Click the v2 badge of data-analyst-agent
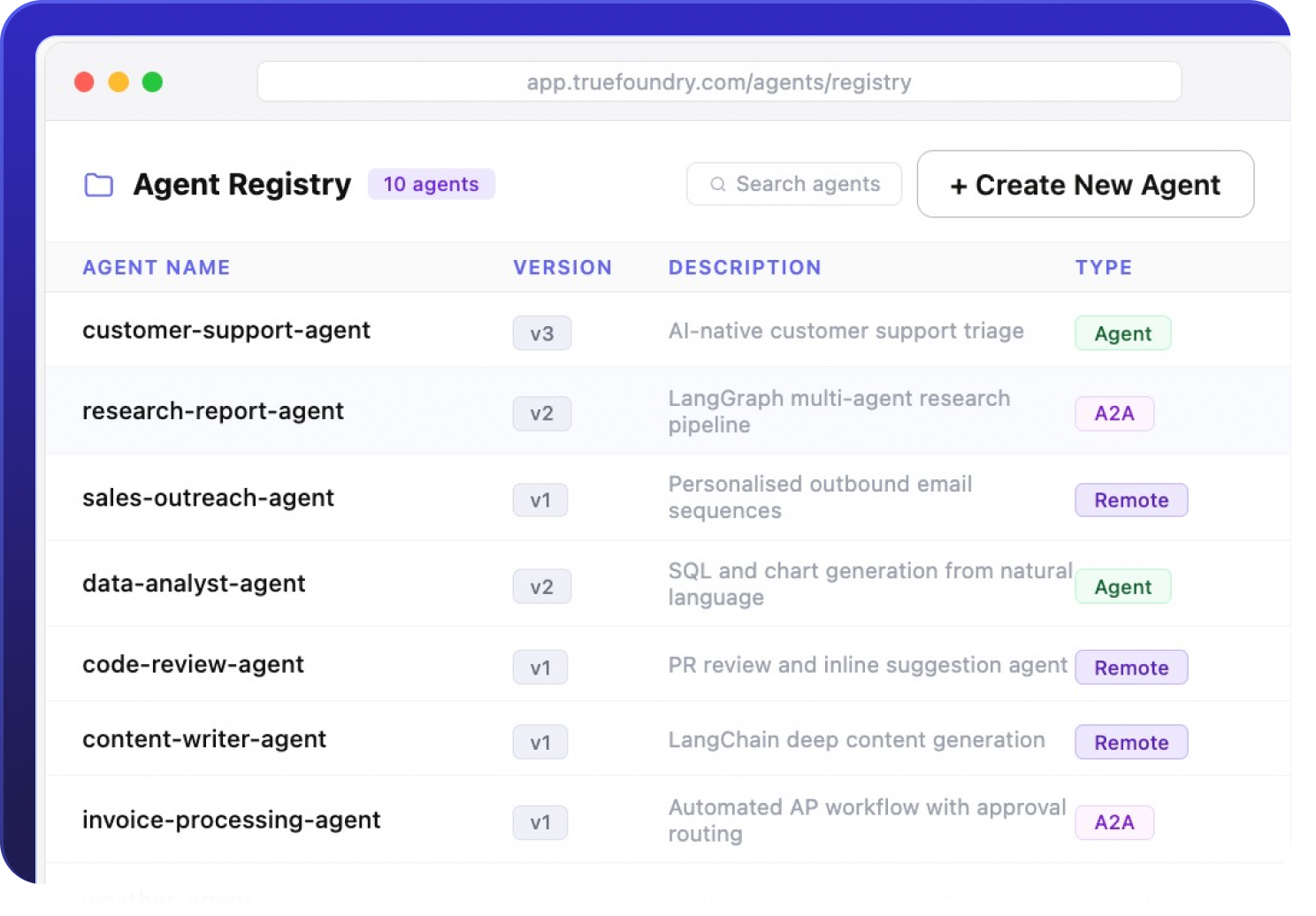Viewport: 1316px width, 916px height. point(542,587)
